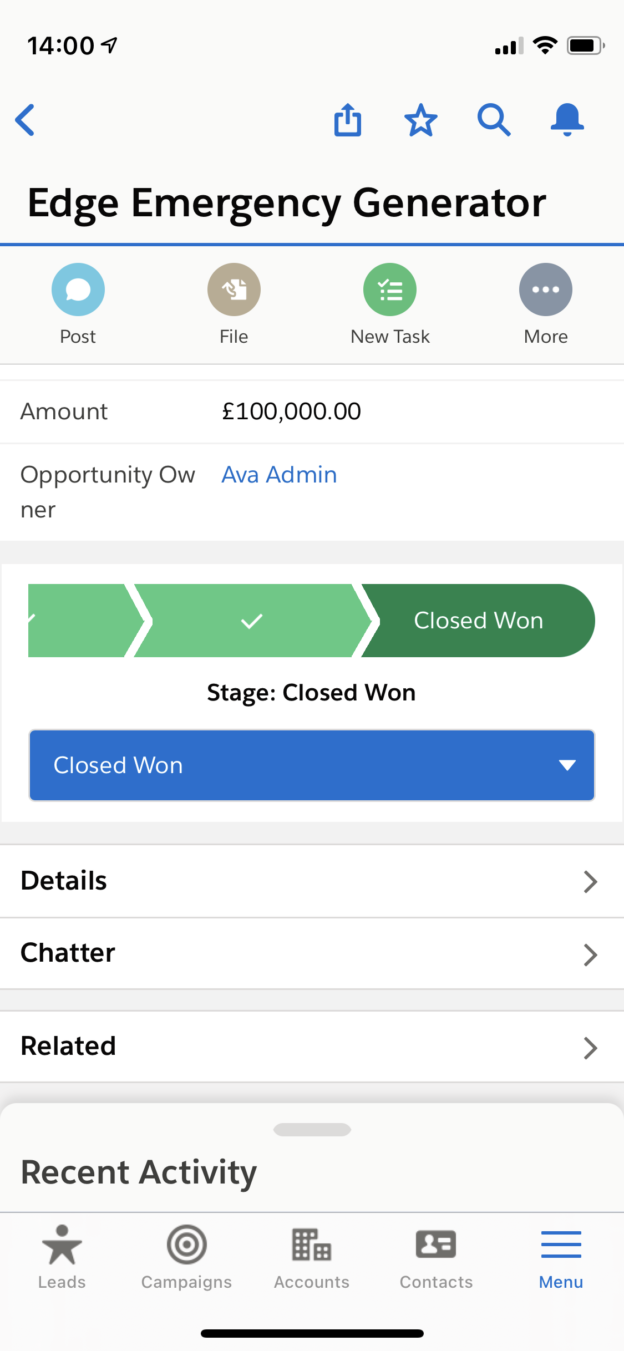Open the share action icon
This screenshot has height=1351, width=624.
[x=347, y=120]
